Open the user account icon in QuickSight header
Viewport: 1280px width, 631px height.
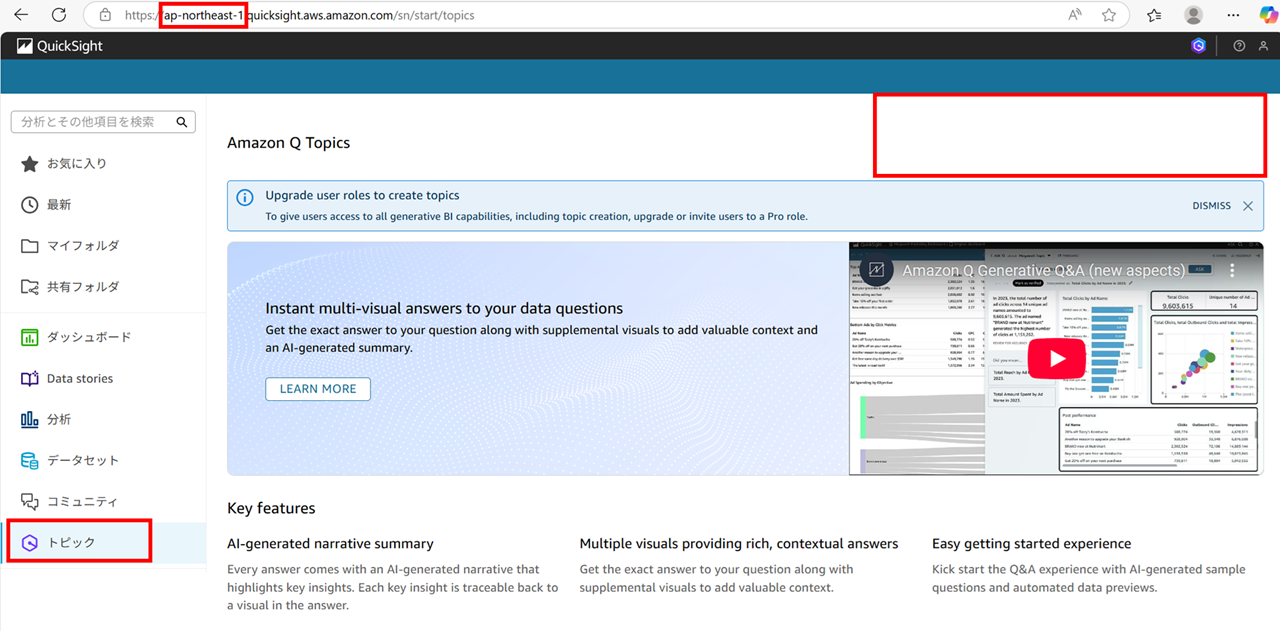click(x=1265, y=46)
